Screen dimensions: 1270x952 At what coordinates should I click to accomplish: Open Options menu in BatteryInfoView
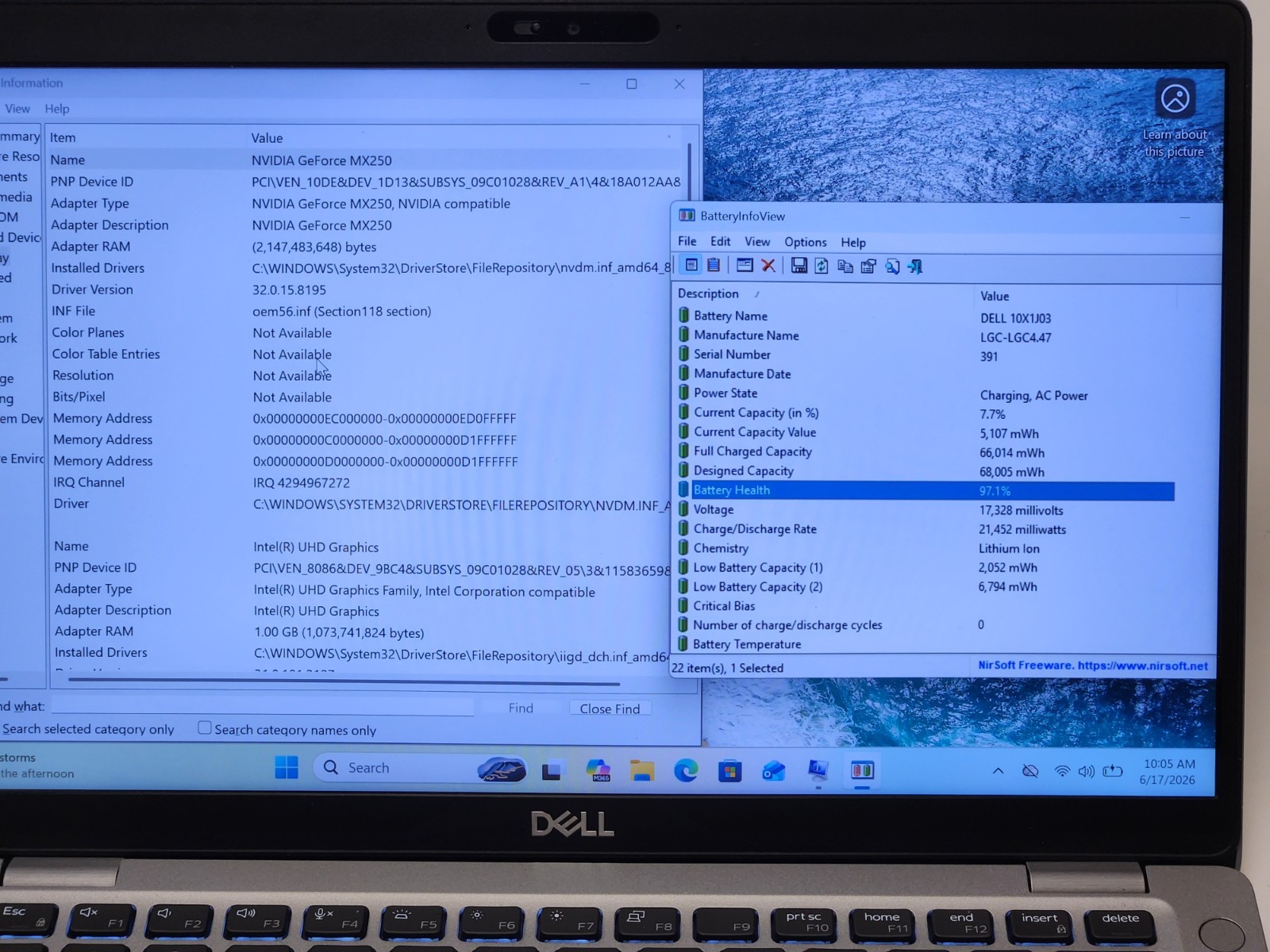pyautogui.click(x=806, y=242)
